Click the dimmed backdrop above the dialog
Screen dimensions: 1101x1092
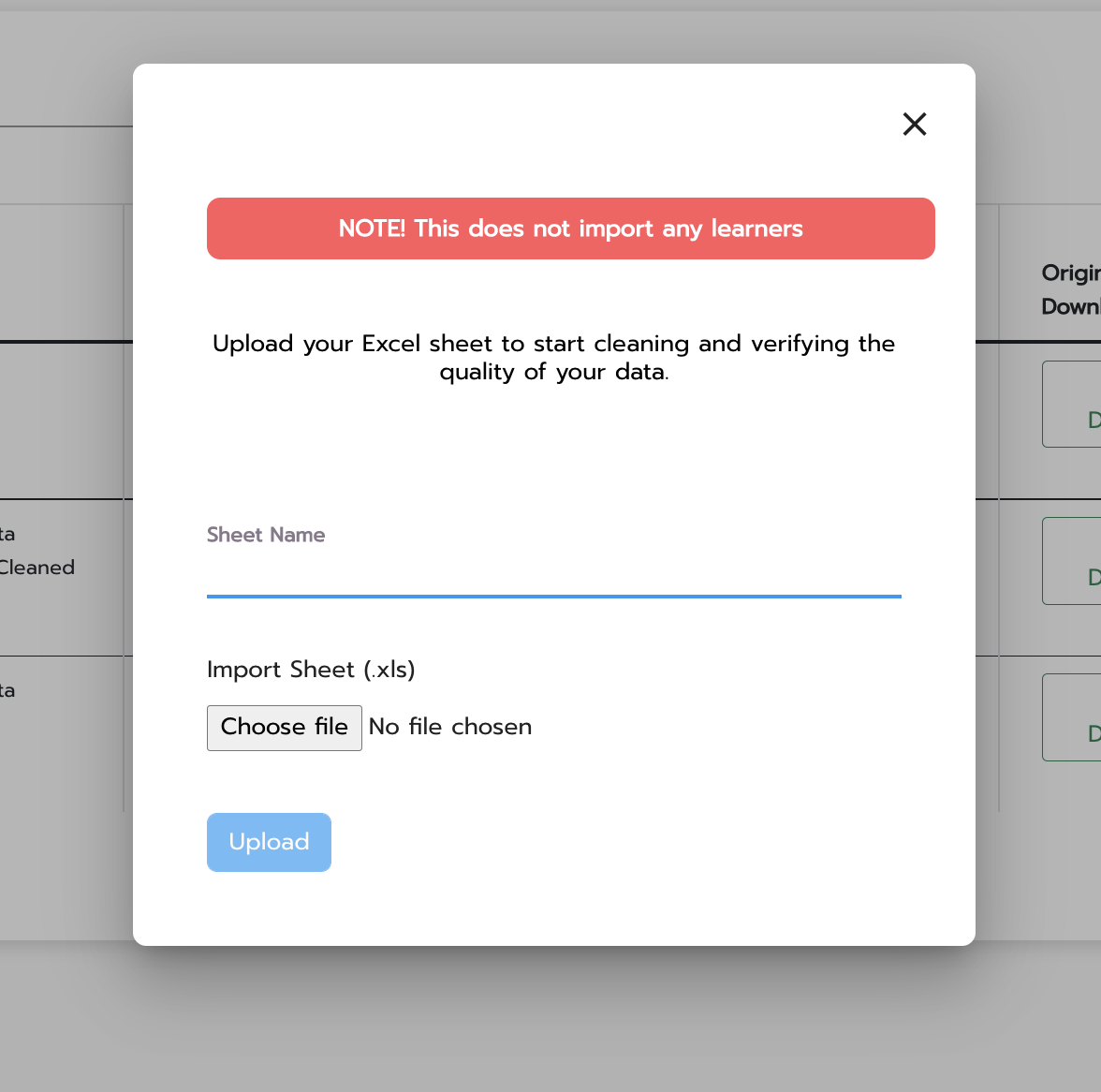(550, 34)
